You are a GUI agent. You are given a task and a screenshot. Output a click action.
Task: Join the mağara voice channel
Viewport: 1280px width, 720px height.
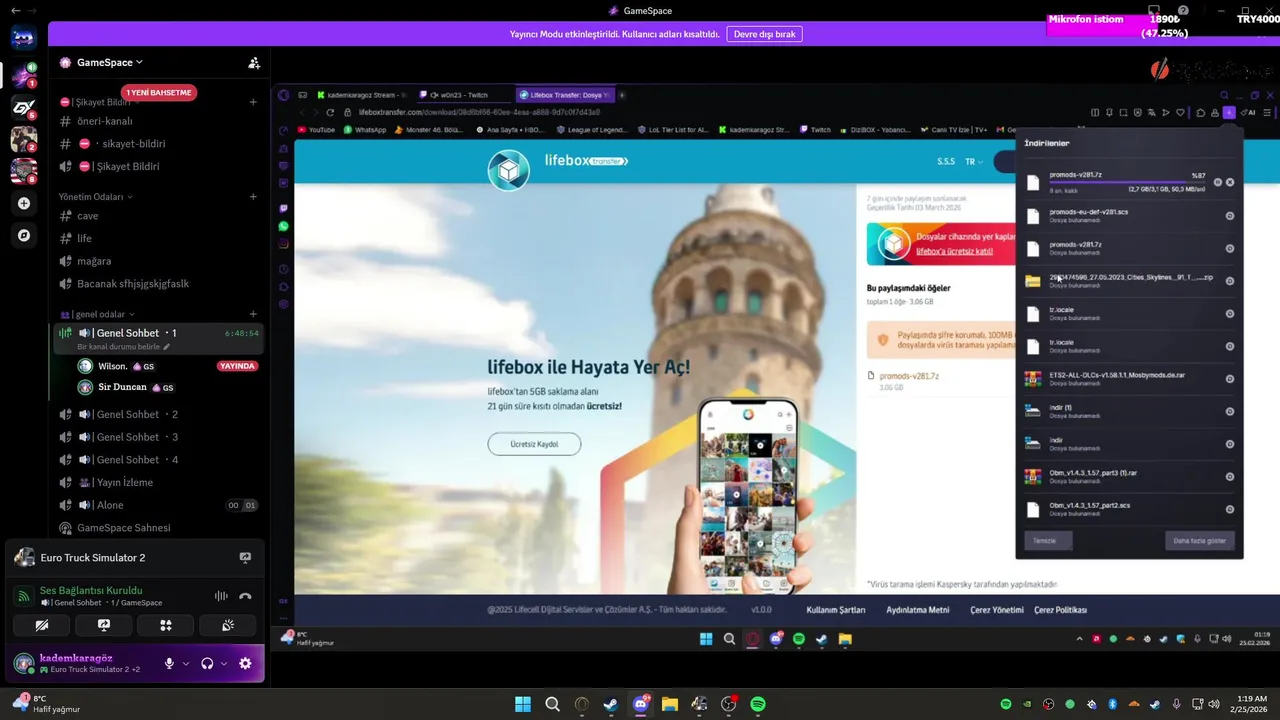pos(158,261)
